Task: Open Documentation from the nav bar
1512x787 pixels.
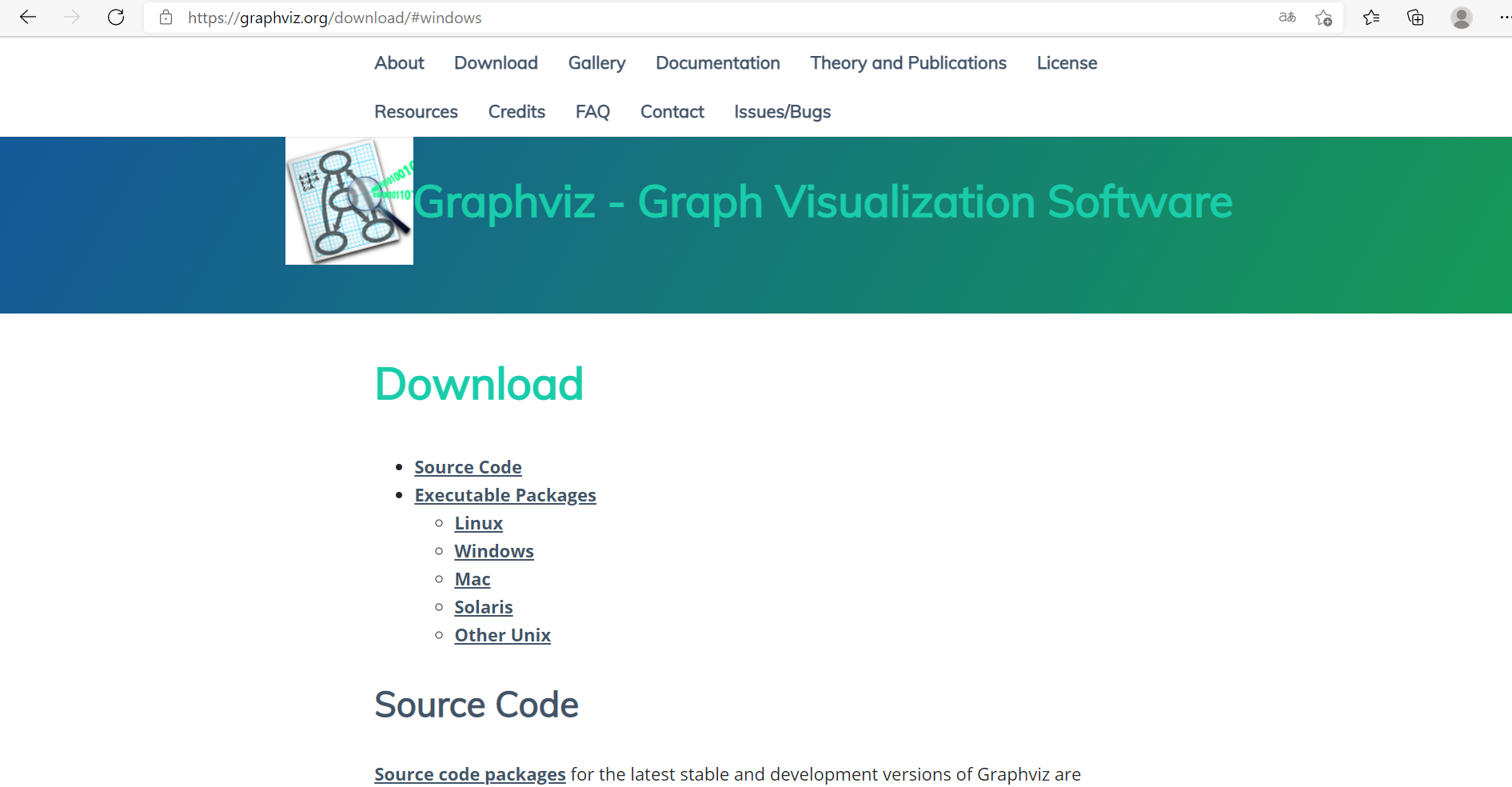Action: (718, 63)
